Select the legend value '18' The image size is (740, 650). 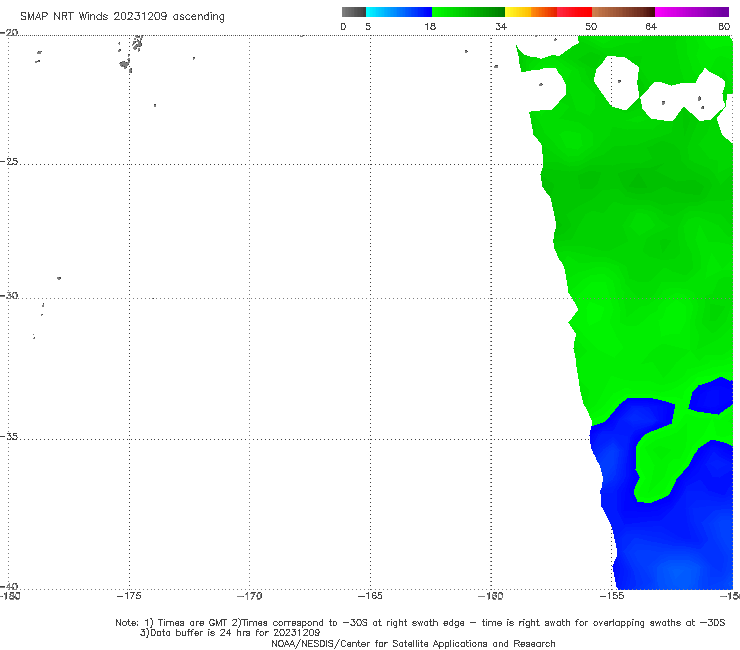click(x=430, y=27)
